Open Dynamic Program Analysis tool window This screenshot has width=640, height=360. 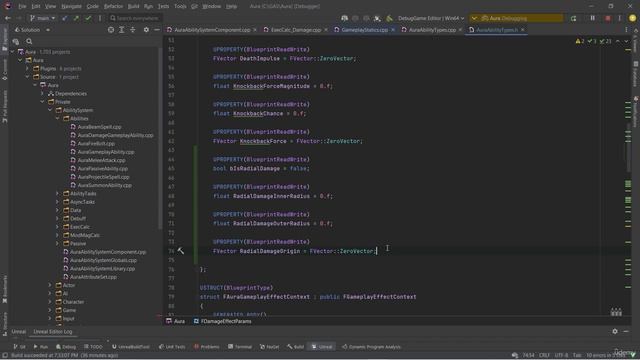(371, 347)
